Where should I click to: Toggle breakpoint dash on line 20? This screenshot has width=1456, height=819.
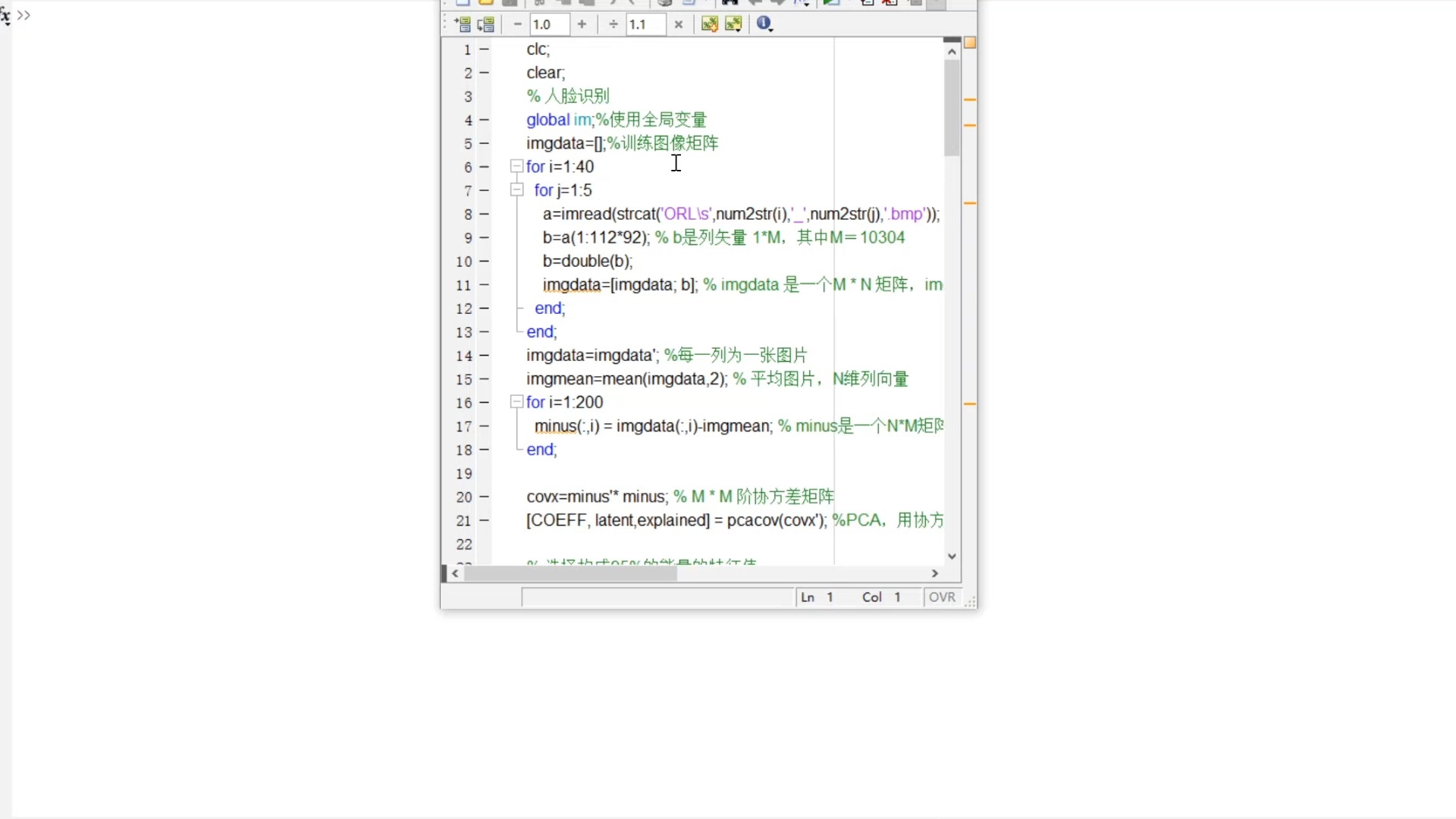(484, 497)
